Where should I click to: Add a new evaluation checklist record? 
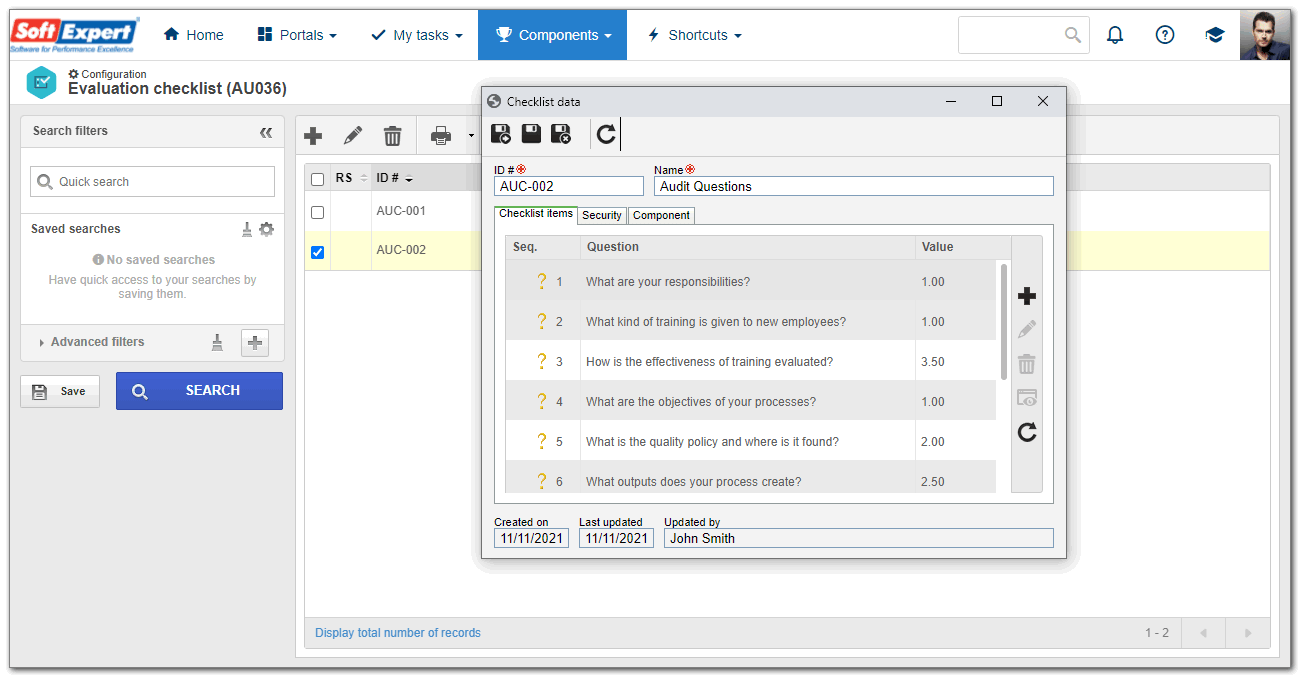[313, 136]
